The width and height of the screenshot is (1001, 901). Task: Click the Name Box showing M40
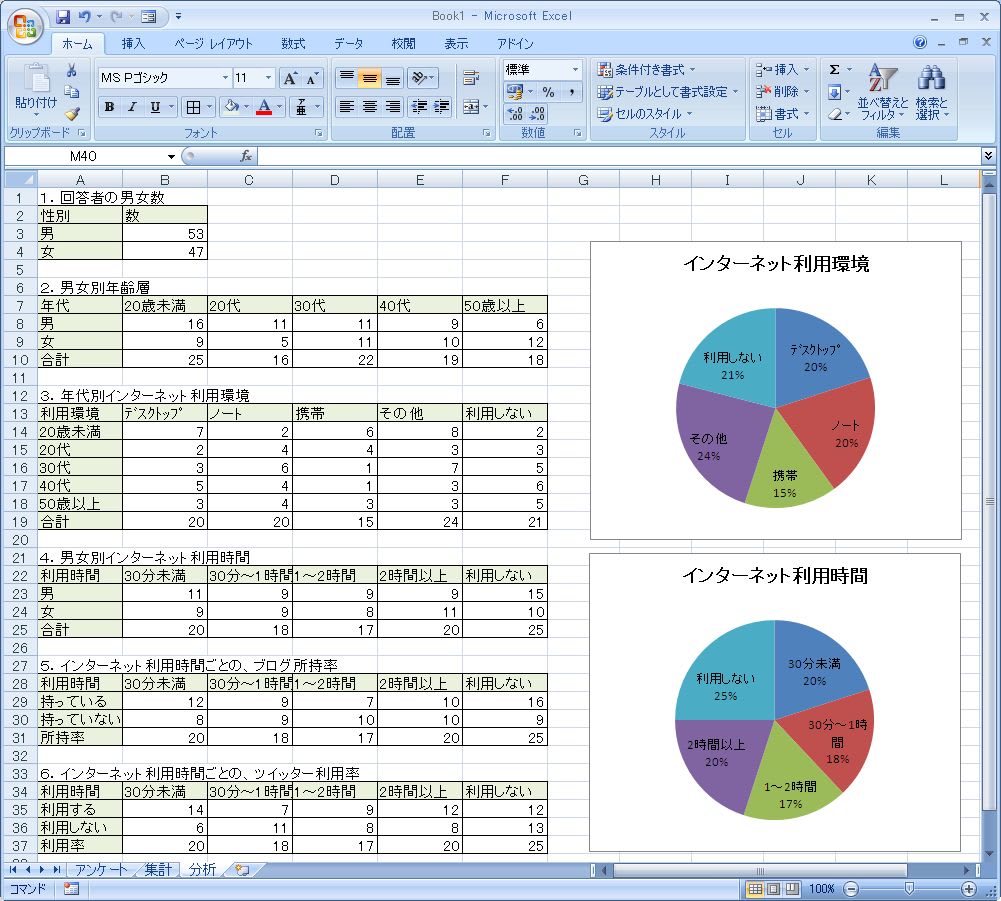click(x=90, y=156)
